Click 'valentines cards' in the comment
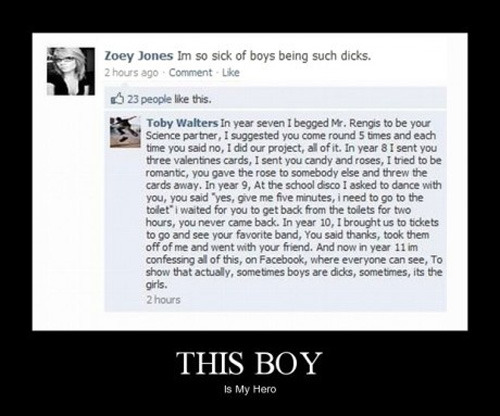The height and width of the screenshot is (416, 500). 207,161
